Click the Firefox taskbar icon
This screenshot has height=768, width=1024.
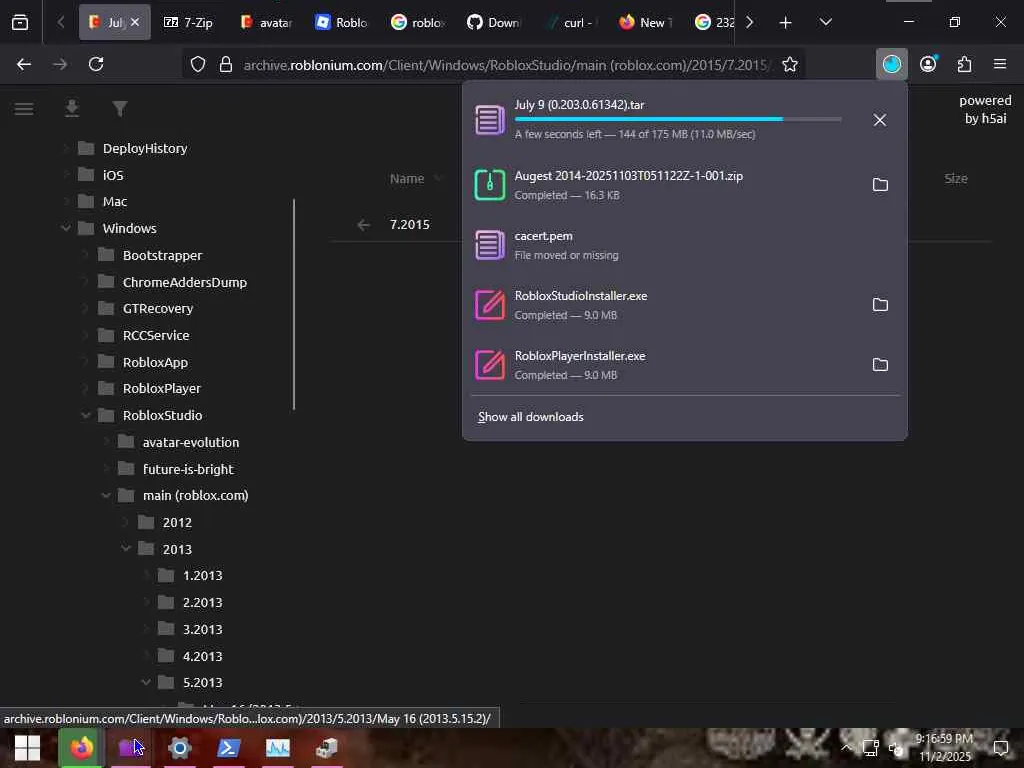(81, 748)
